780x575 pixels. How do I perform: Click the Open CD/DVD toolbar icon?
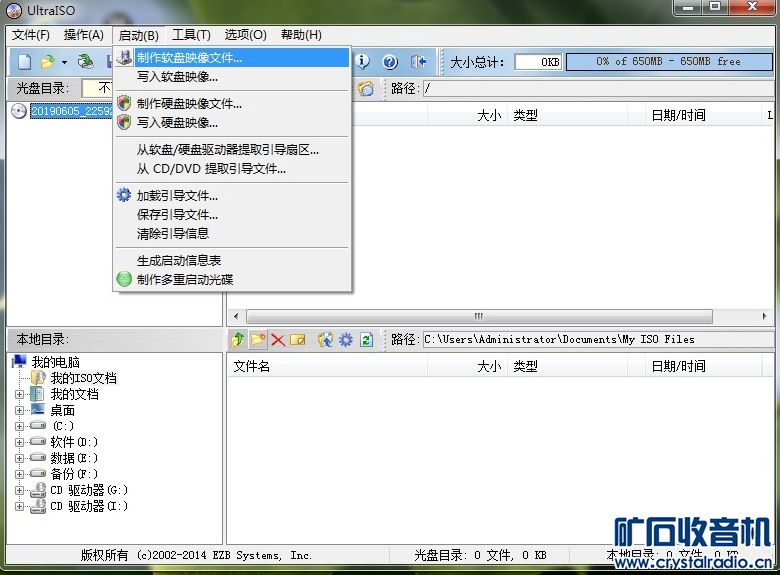(x=86, y=62)
